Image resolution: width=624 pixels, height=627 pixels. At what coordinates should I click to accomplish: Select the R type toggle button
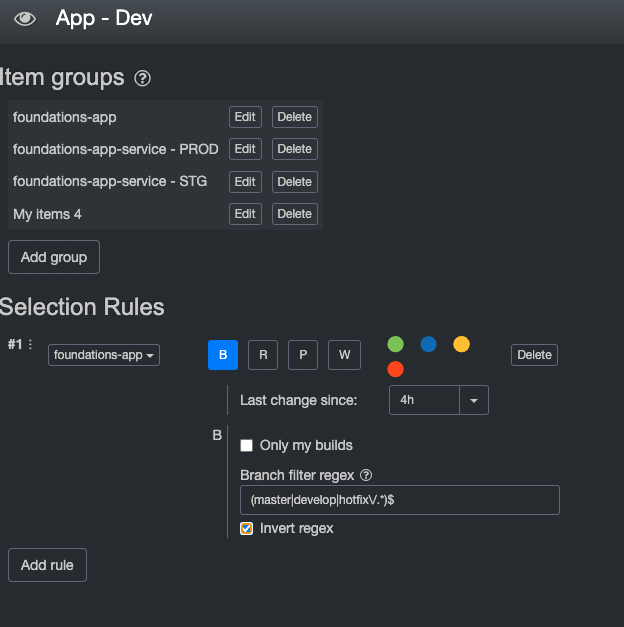pos(263,355)
